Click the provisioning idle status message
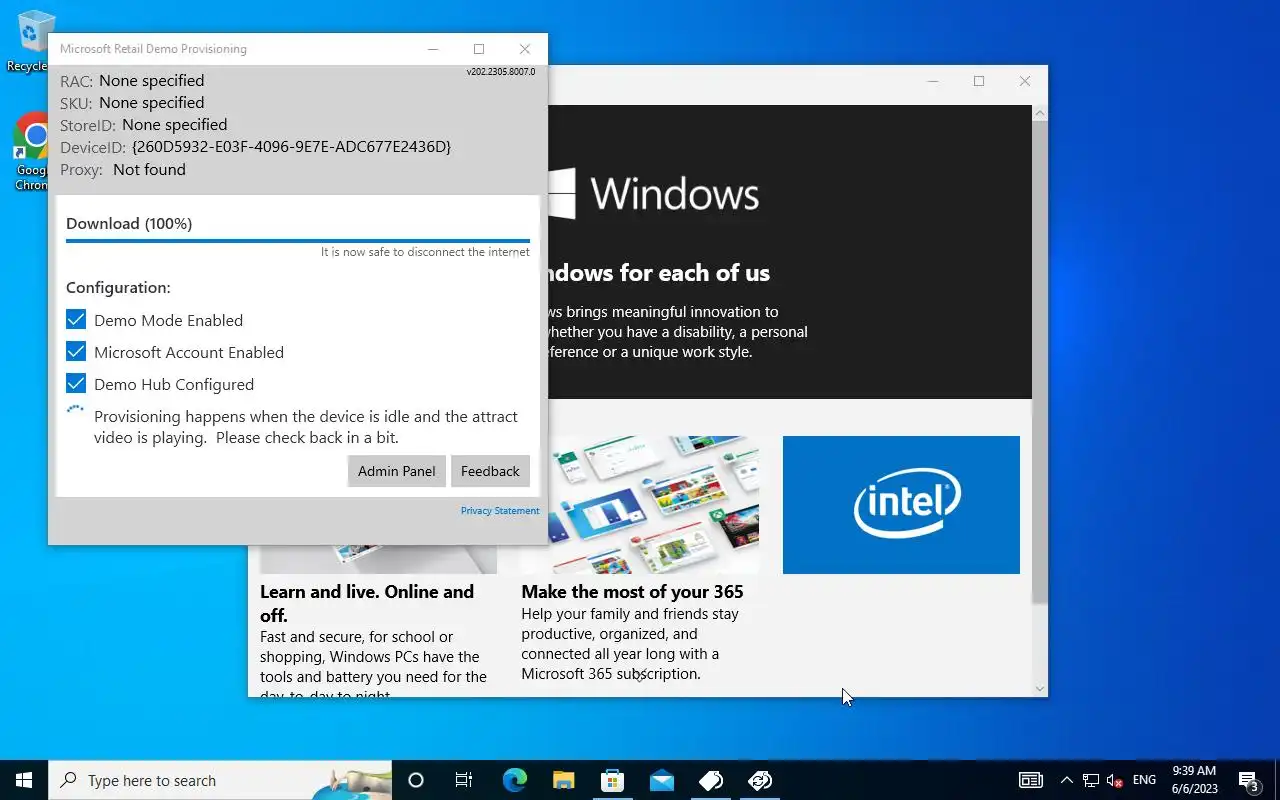The height and width of the screenshot is (800, 1280). (306, 427)
